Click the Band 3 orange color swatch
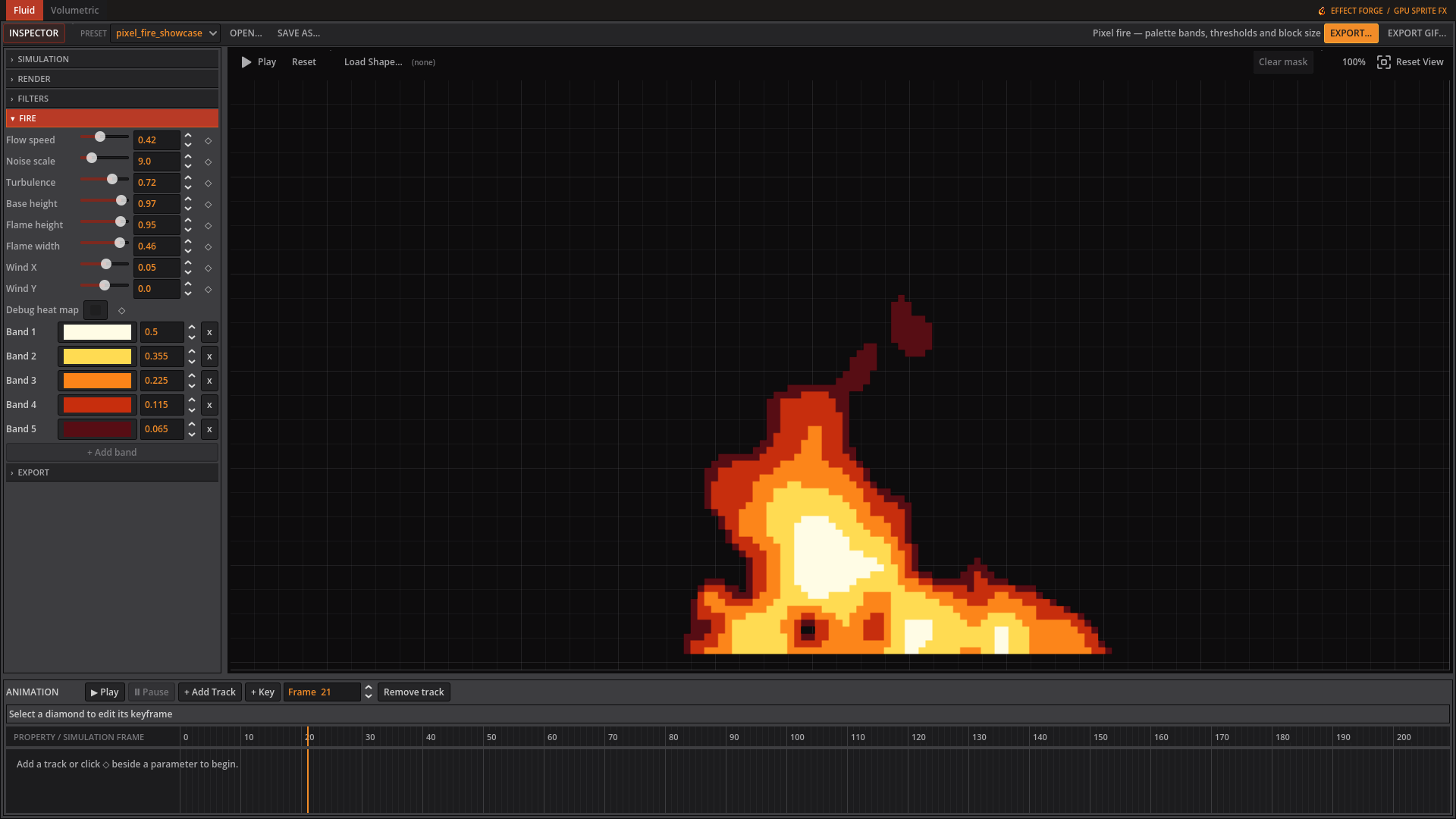1456x819 pixels. [x=97, y=381]
